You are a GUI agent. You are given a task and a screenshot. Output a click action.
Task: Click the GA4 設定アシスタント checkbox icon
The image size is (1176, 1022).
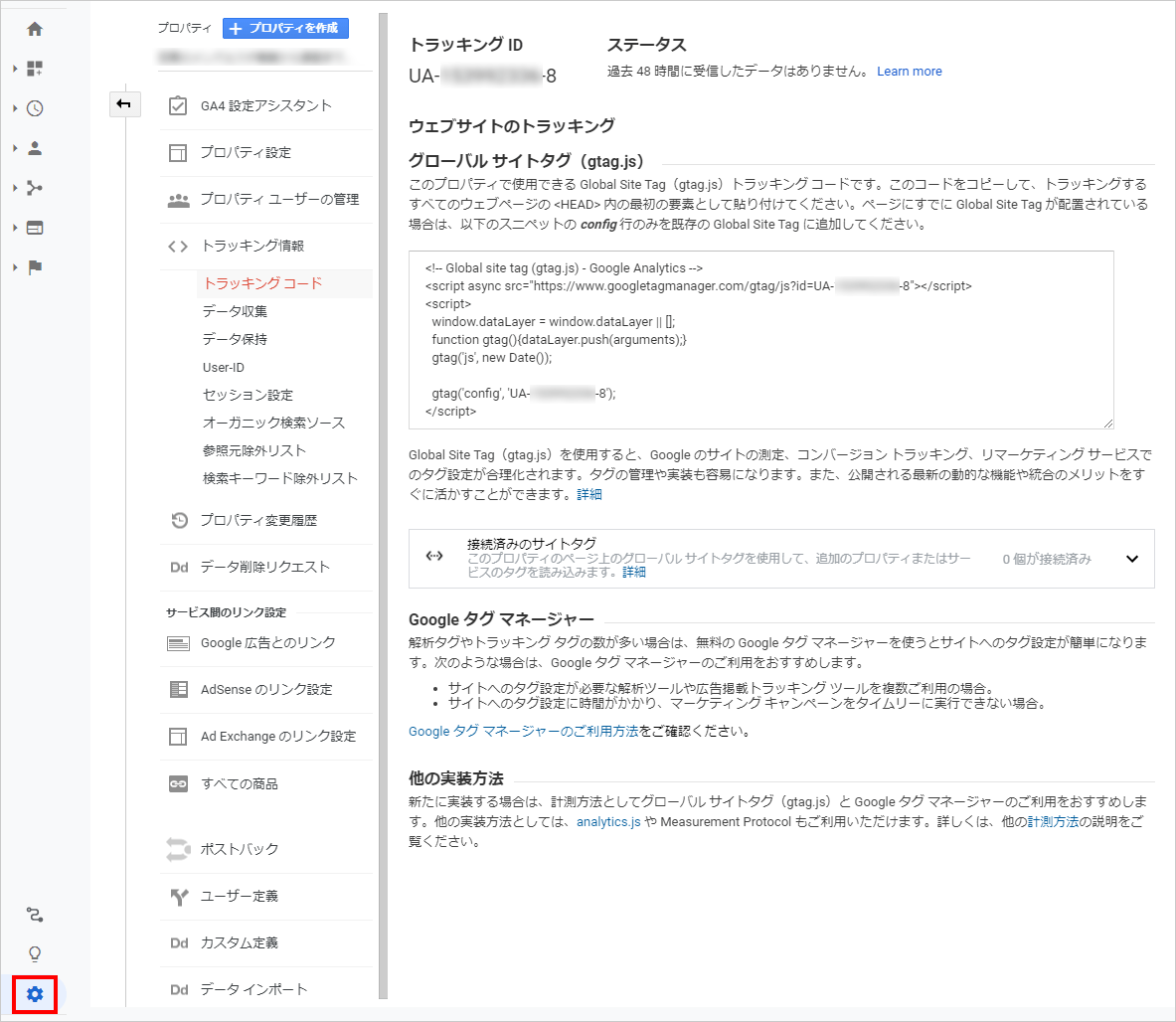178,105
